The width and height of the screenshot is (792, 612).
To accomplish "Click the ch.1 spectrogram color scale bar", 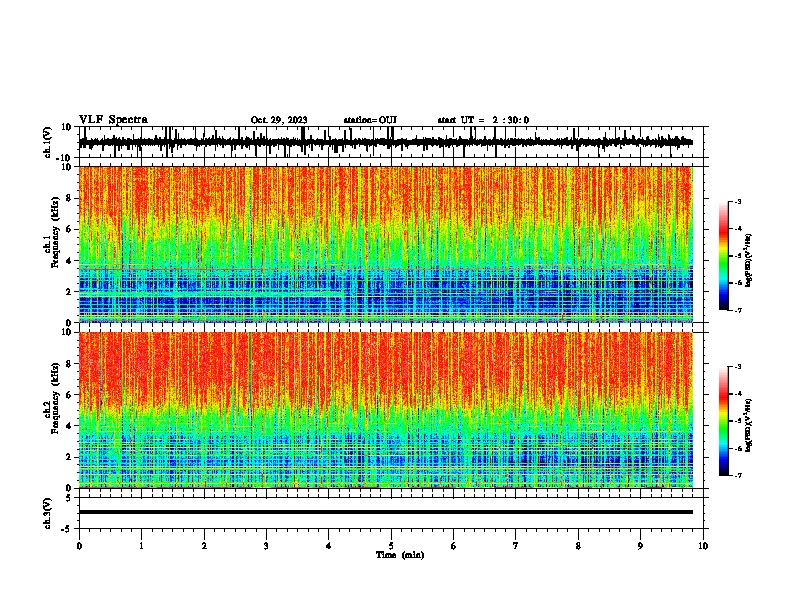I will click(x=723, y=256).
